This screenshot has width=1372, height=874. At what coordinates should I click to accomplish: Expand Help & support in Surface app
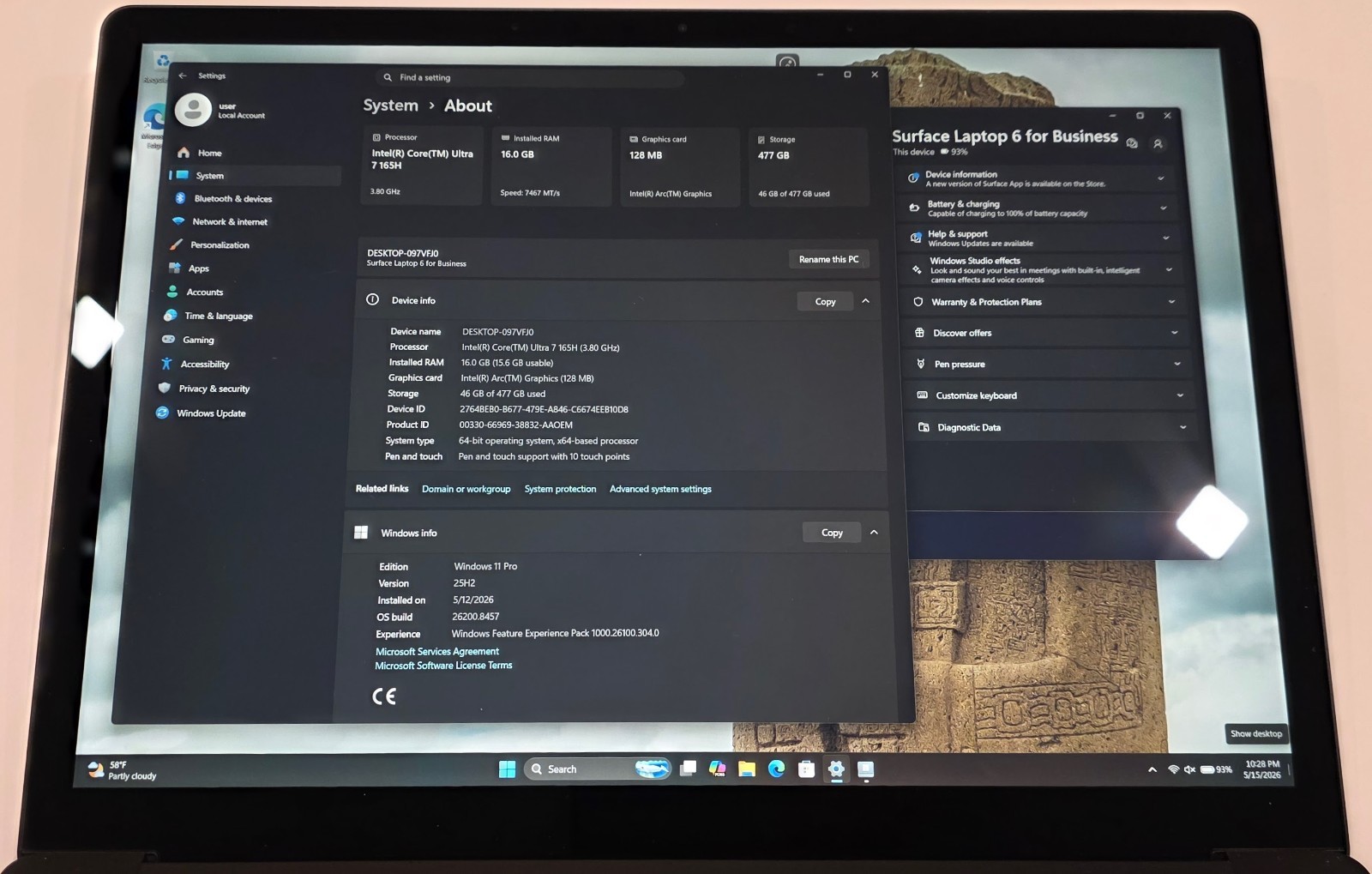point(1166,238)
